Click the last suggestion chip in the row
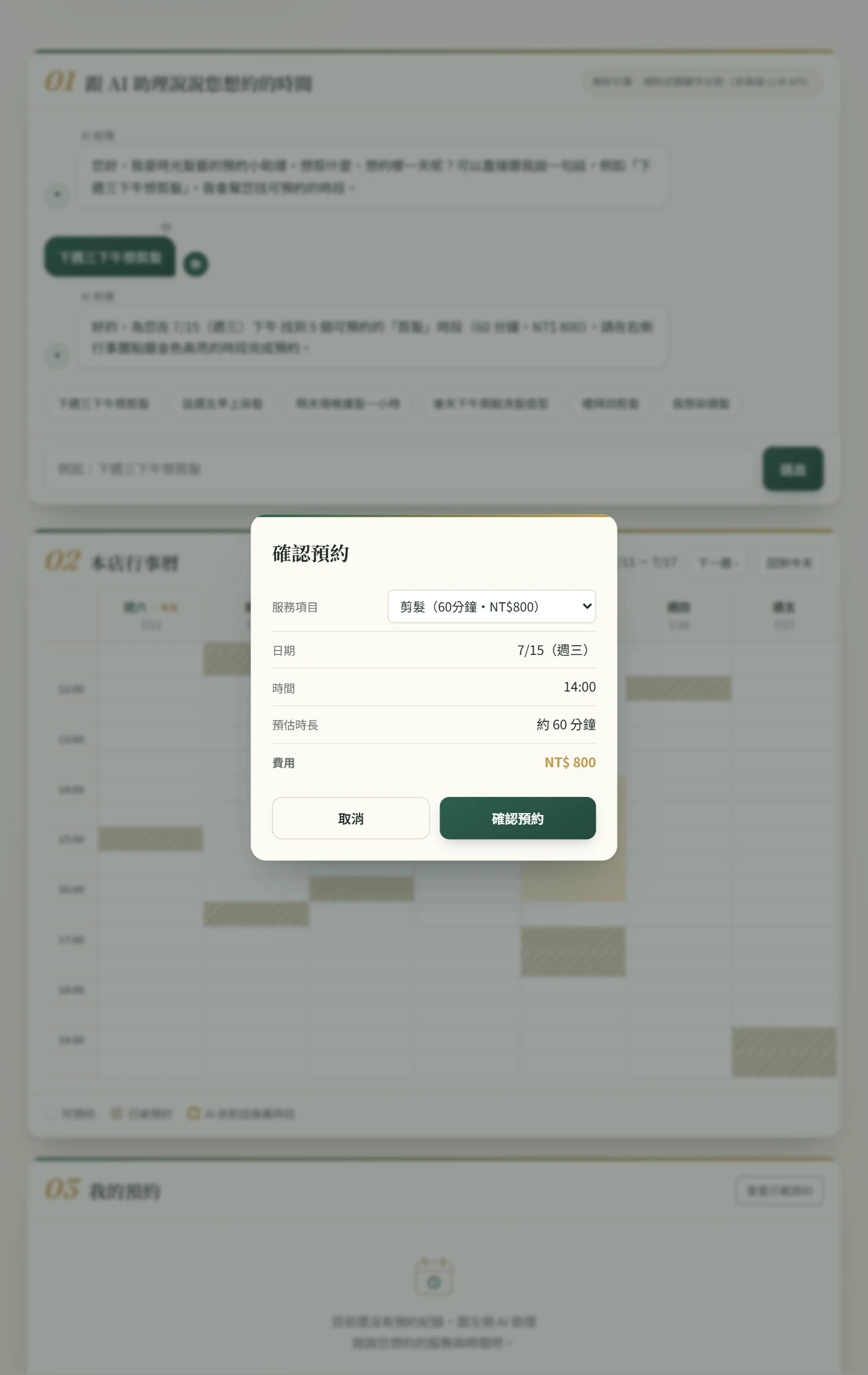Screen dimensions: 868x1375 coord(701,404)
